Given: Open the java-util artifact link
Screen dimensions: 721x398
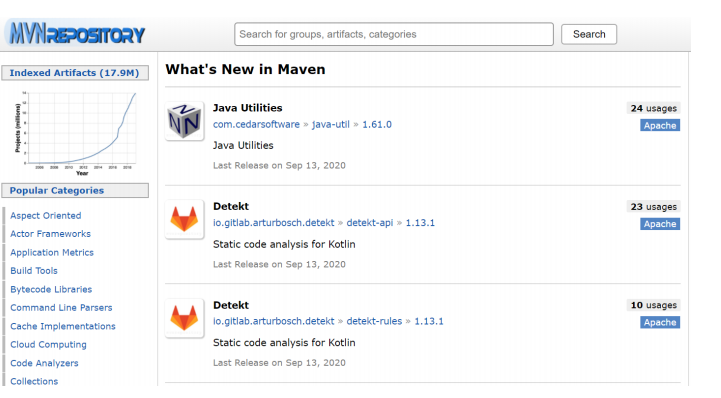Looking at the screenshot, I should pyautogui.click(x=331, y=124).
